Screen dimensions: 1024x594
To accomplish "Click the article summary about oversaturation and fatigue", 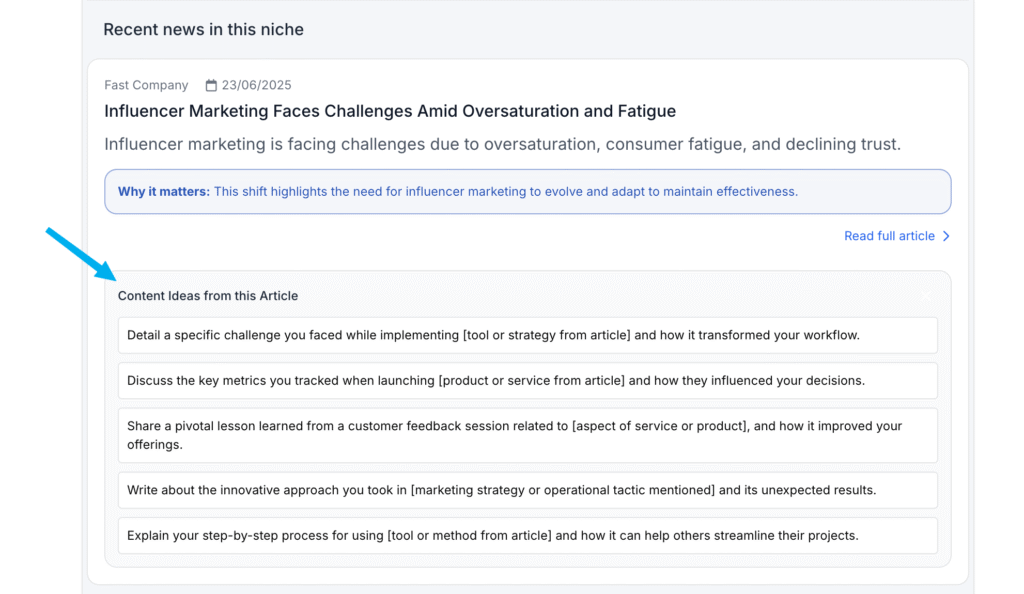I will (502, 144).
